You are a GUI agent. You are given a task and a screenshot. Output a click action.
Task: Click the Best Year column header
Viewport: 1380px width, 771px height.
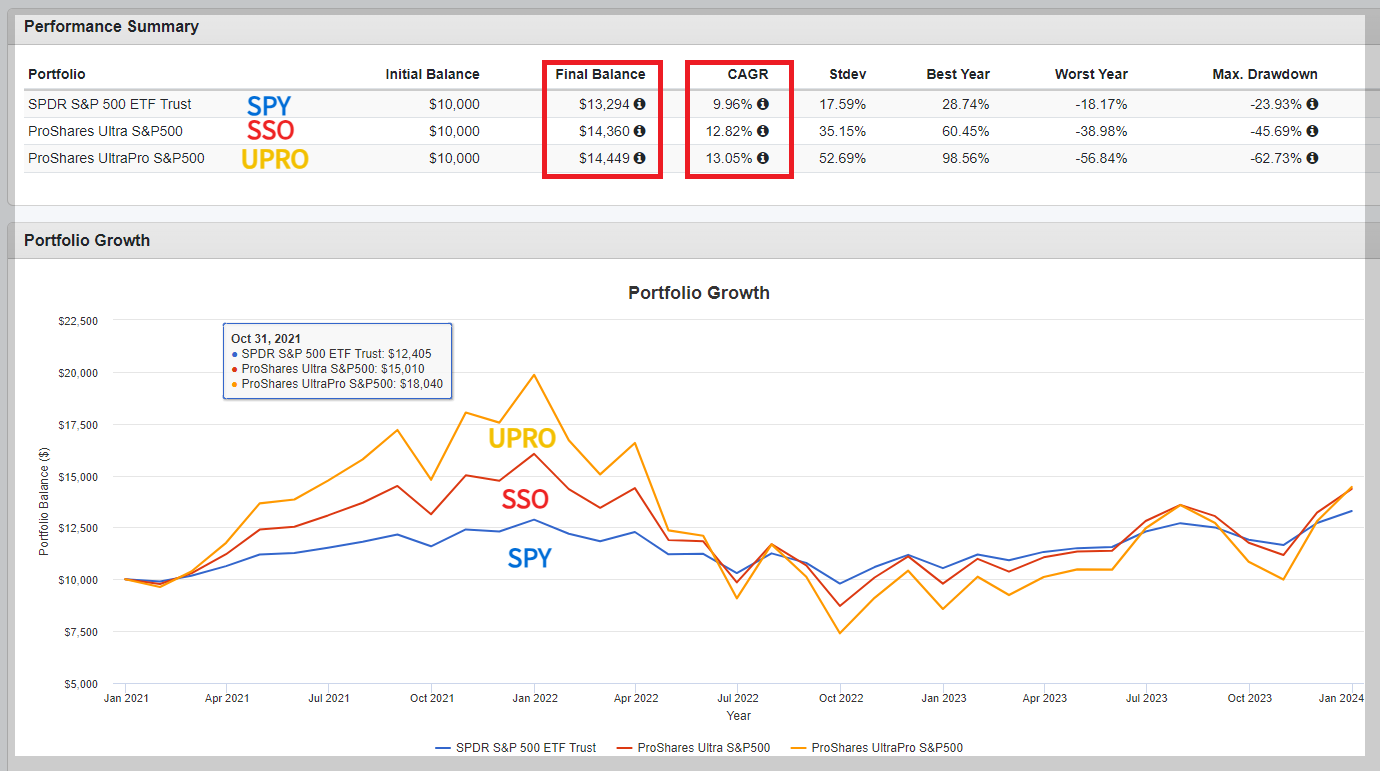click(958, 74)
